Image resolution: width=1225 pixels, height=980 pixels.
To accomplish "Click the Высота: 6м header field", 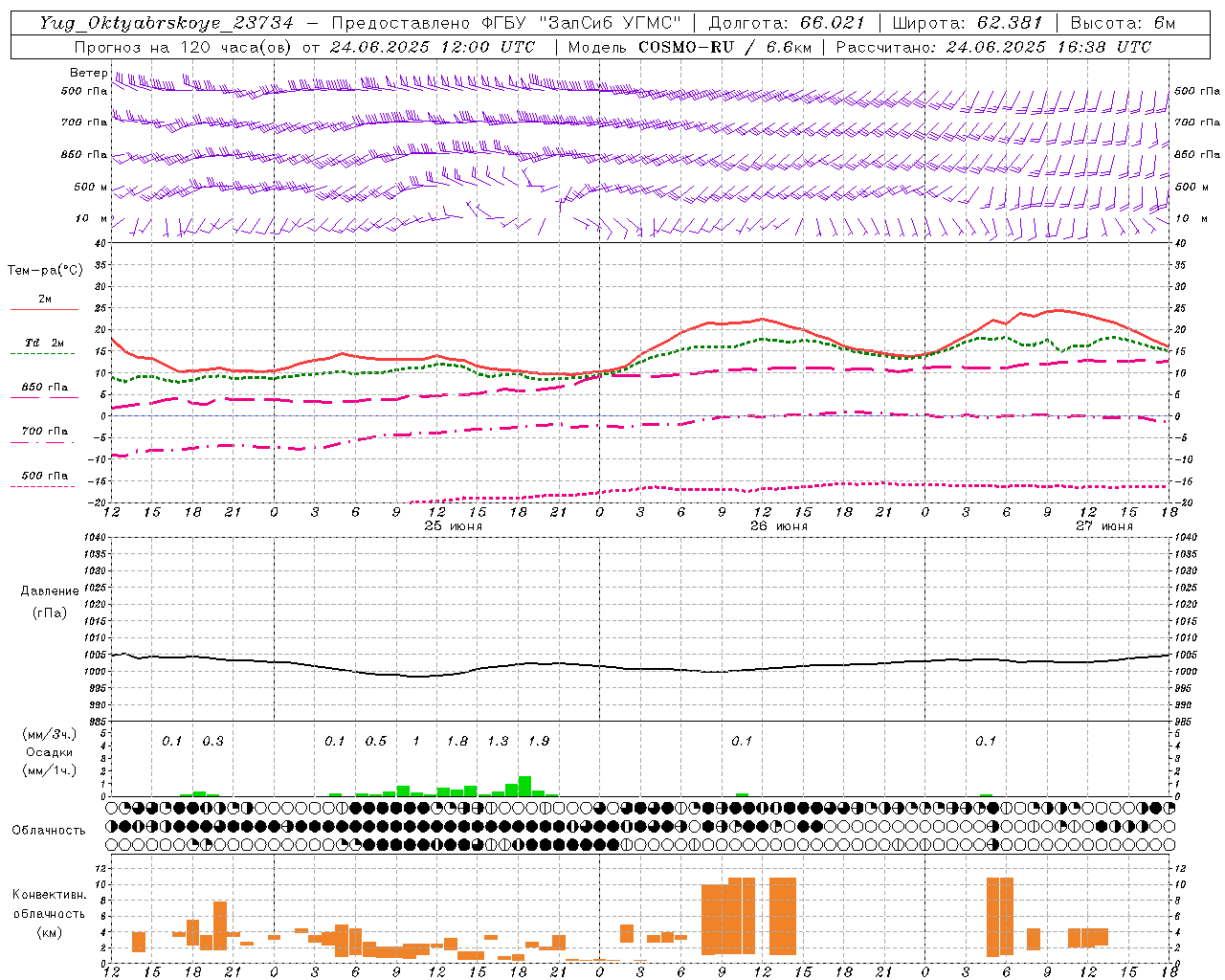I will point(1123,23).
